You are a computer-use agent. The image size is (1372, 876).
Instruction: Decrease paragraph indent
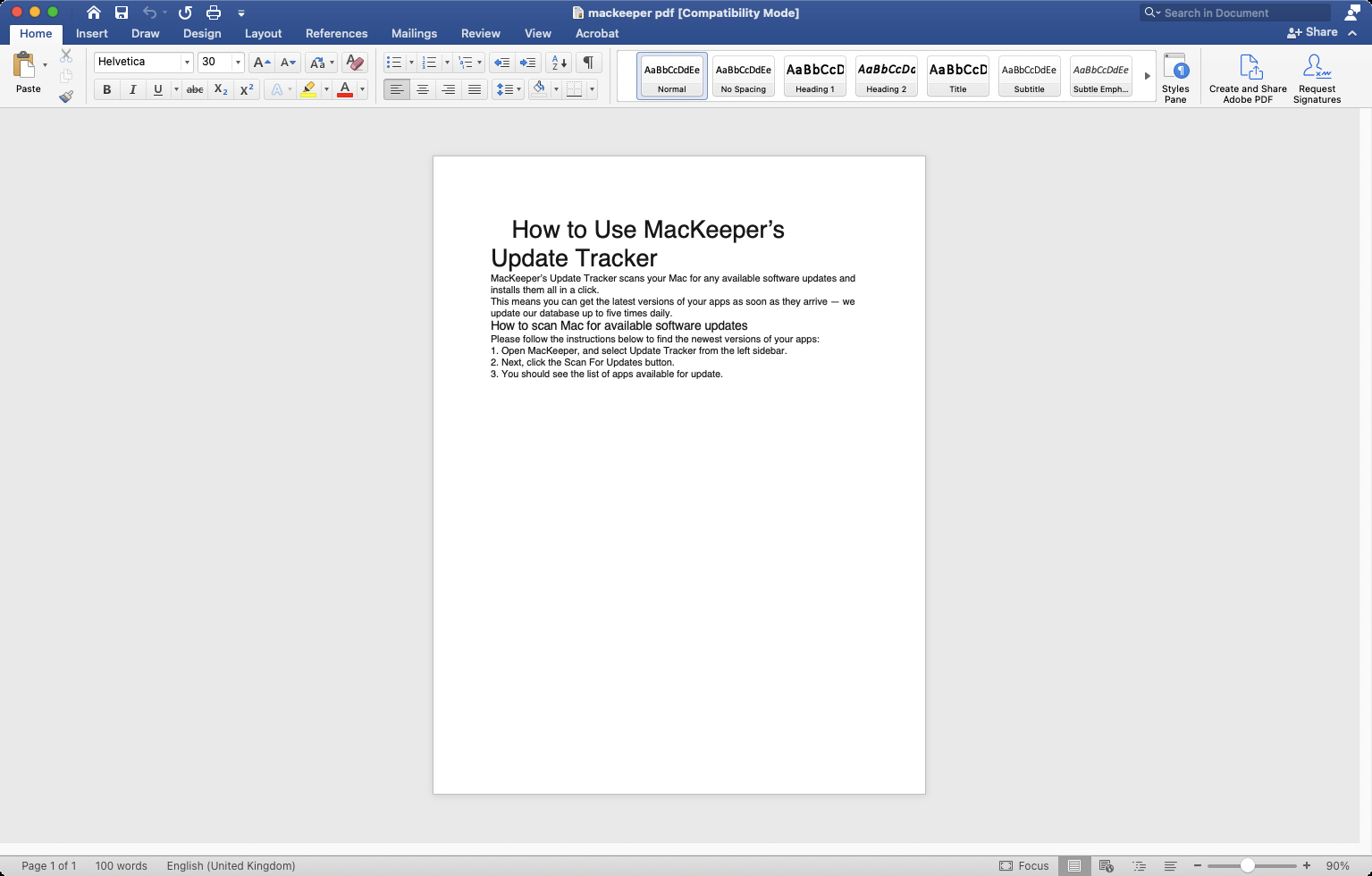(x=502, y=63)
